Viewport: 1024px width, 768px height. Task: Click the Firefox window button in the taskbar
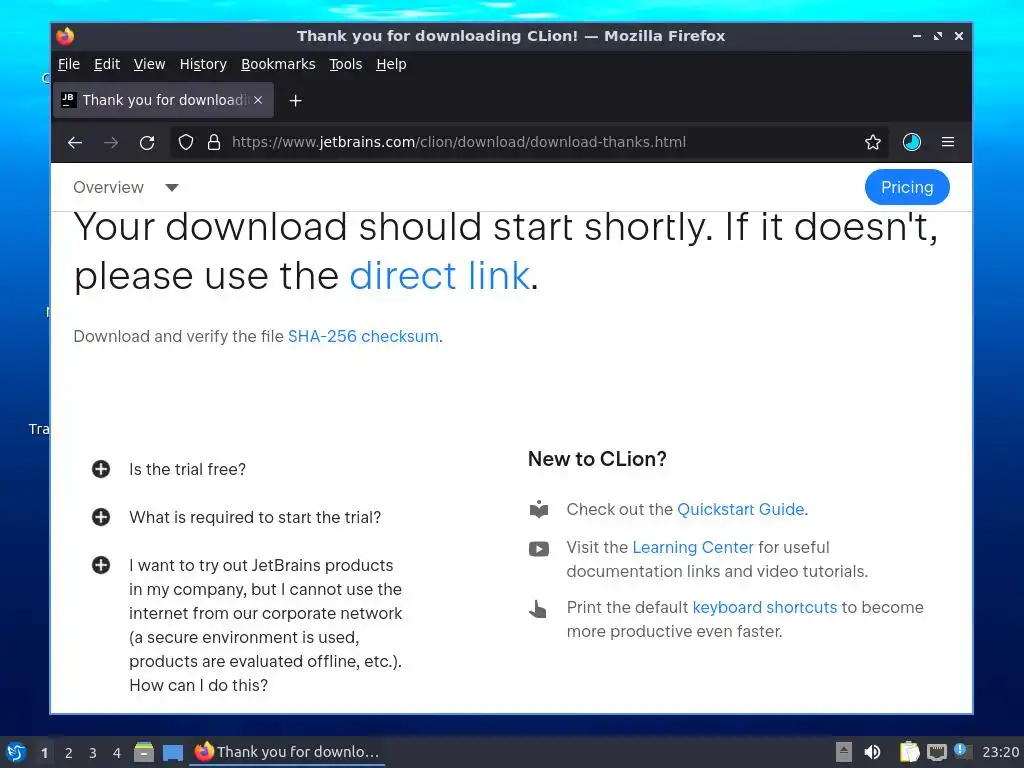click(287, 752)
